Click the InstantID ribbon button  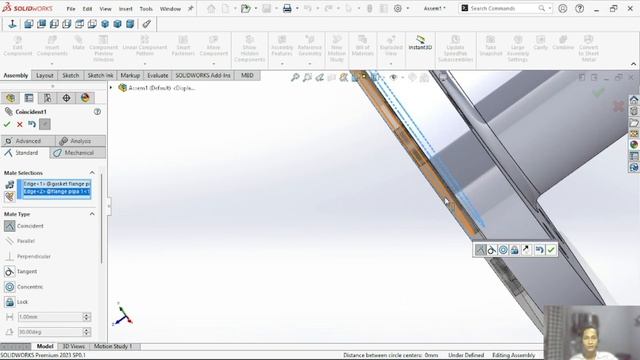click(x=420, y=43)
